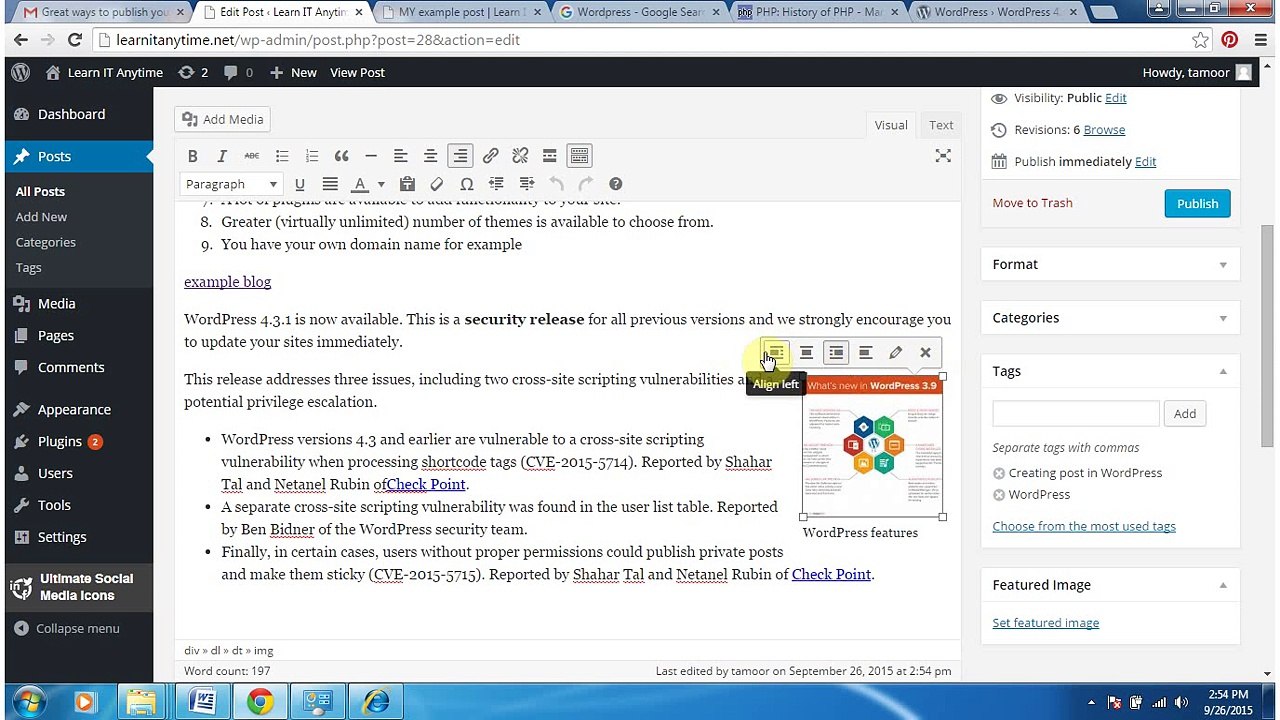Open the Howdy, tamoor account menu

[x=1197, y=73]
